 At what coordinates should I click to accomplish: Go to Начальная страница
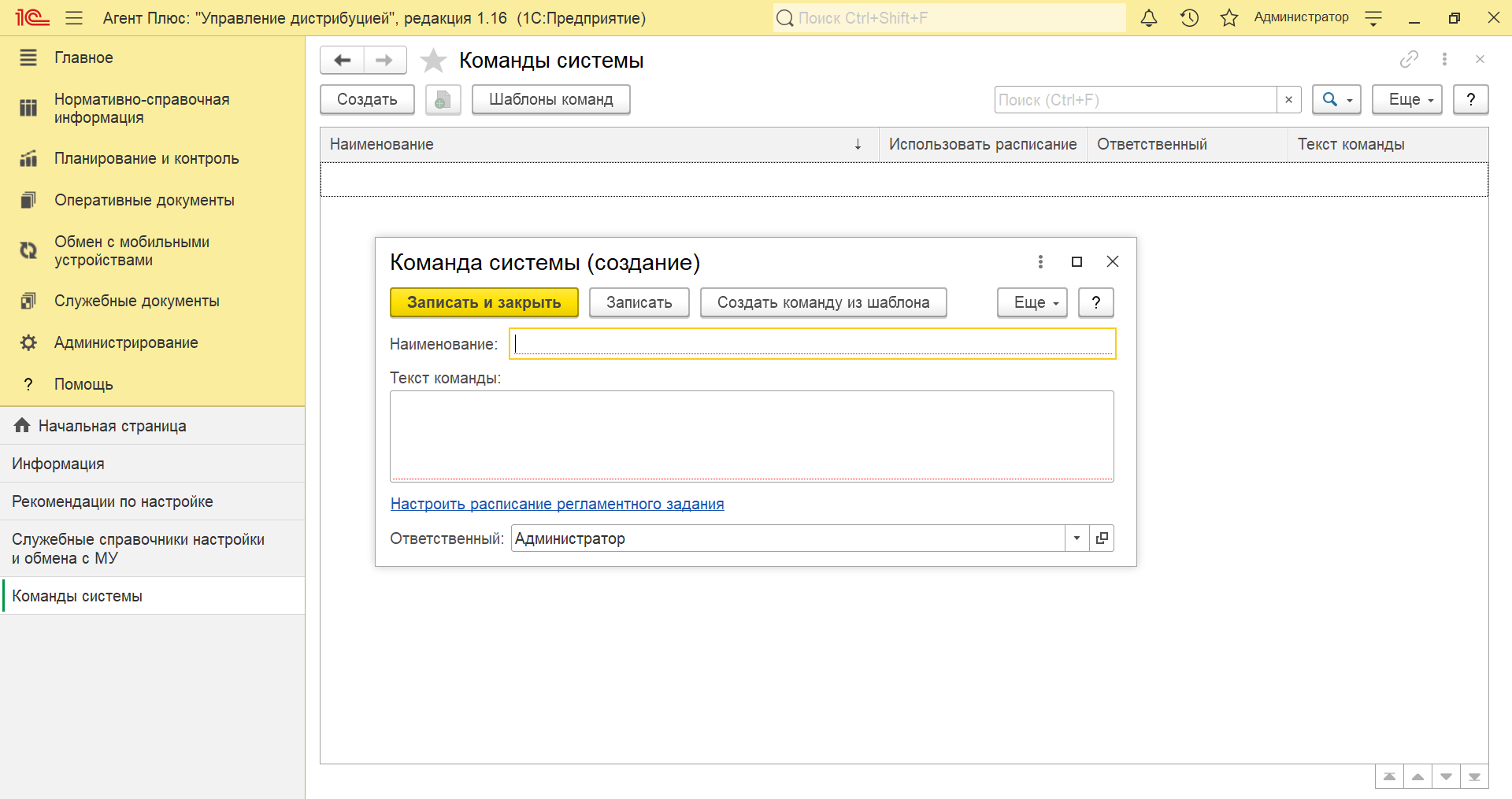152,426
